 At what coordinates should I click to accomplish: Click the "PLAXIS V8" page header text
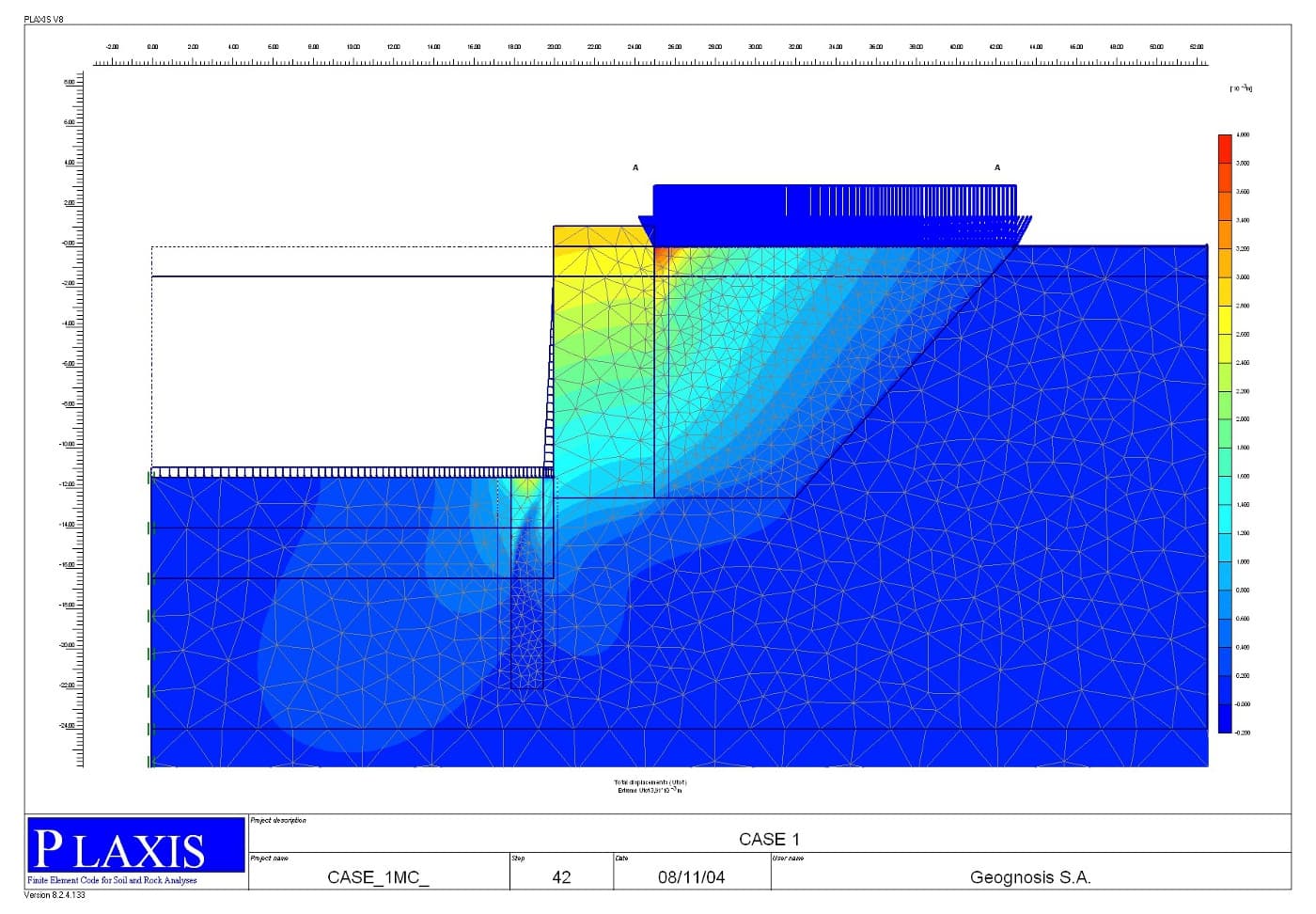[x=44, y=19]
